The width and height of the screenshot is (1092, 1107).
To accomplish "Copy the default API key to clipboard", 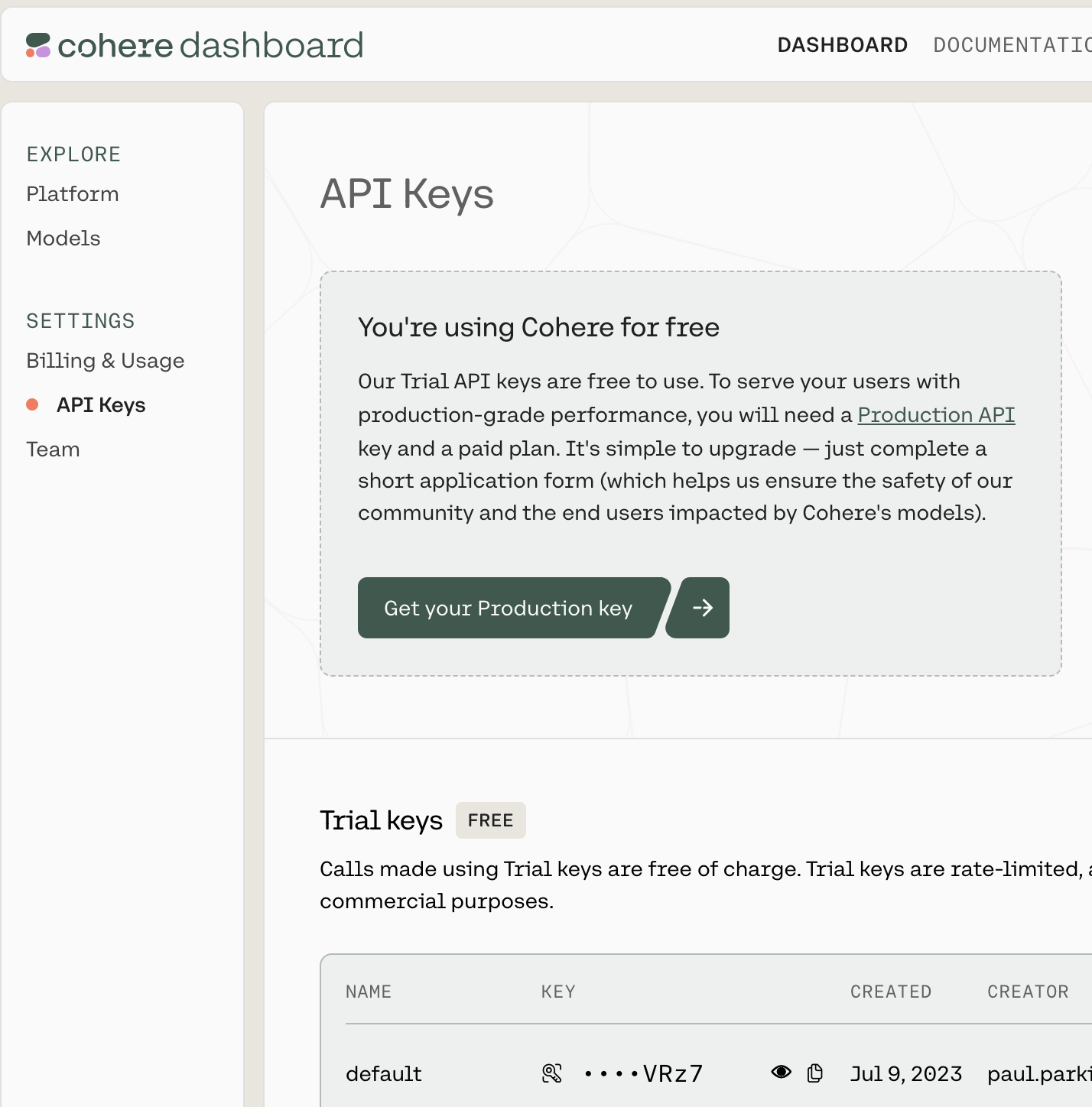I will tap(815, 1072).
